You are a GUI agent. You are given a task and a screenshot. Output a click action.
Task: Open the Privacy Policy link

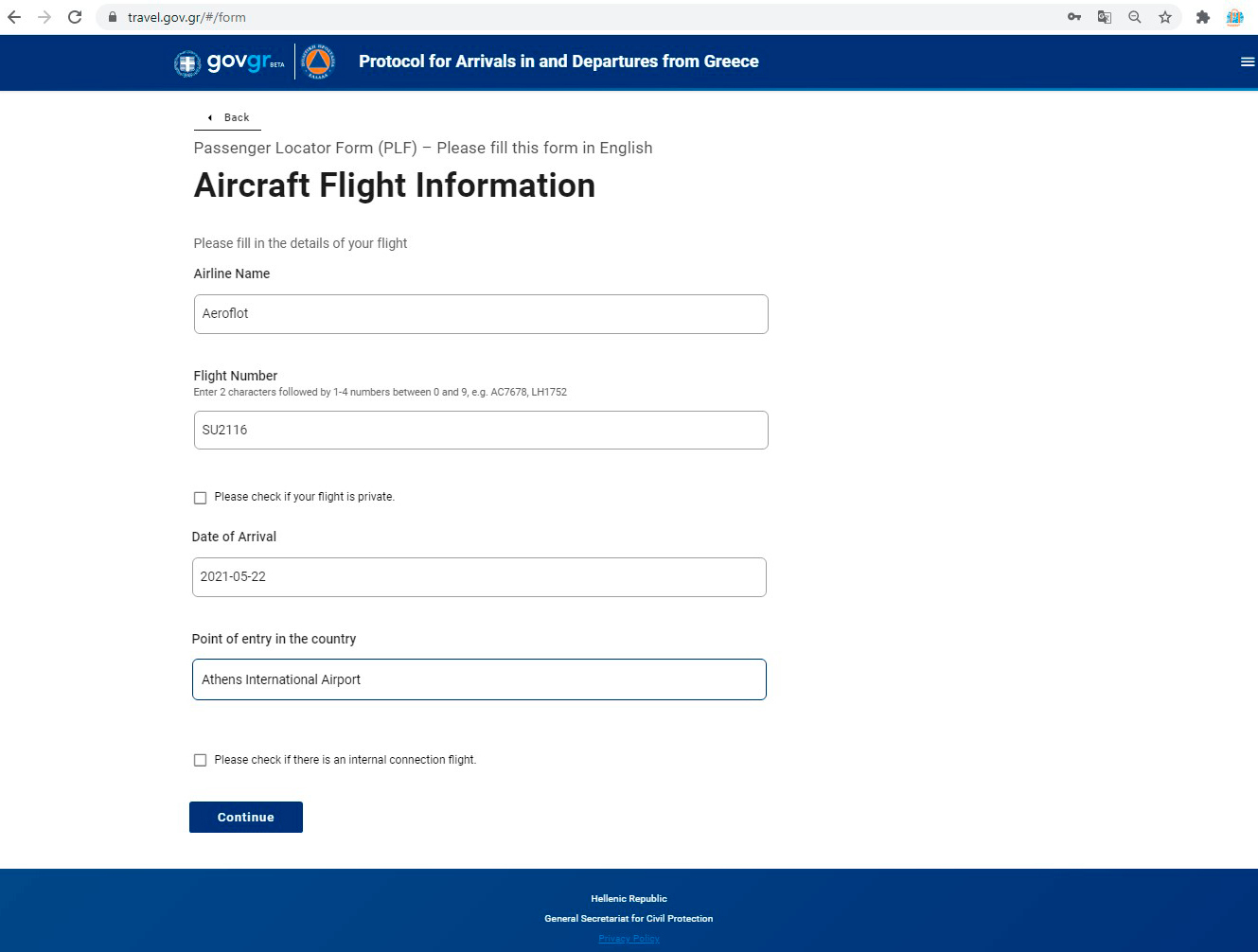click(x=629, y=939)
